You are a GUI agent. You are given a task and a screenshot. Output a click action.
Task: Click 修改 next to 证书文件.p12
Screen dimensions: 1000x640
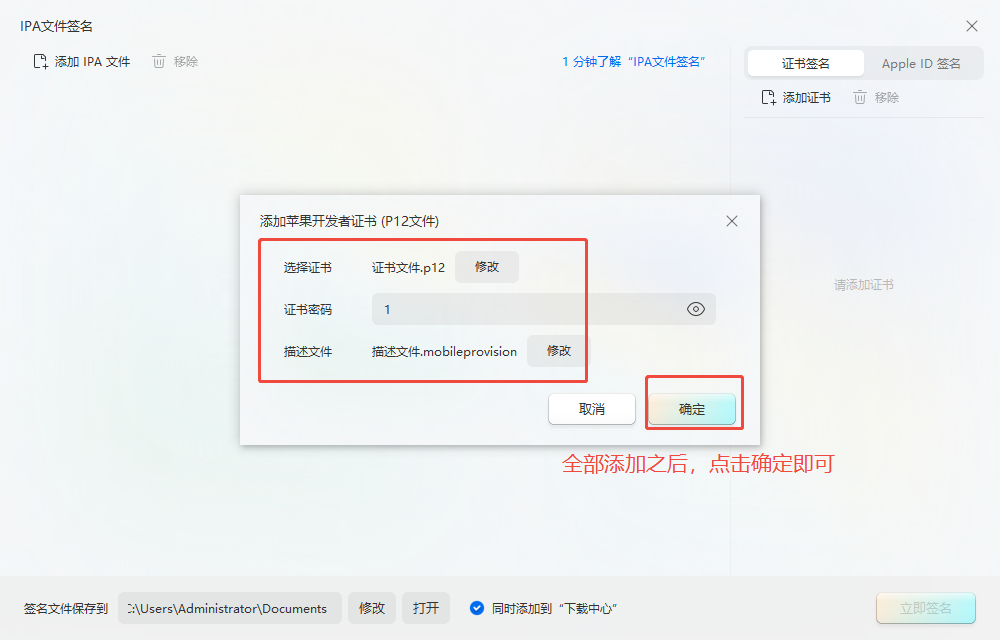tap(487, 267)
